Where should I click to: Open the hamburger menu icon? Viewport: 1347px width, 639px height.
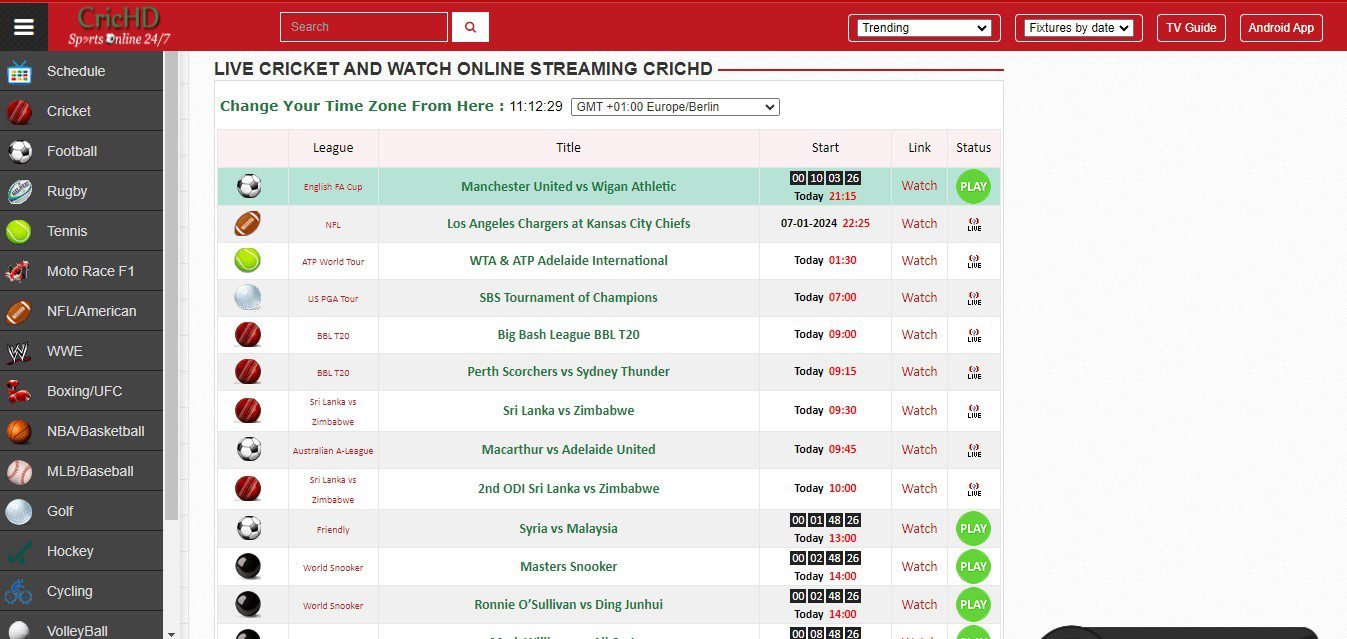(x=23, y=27)
